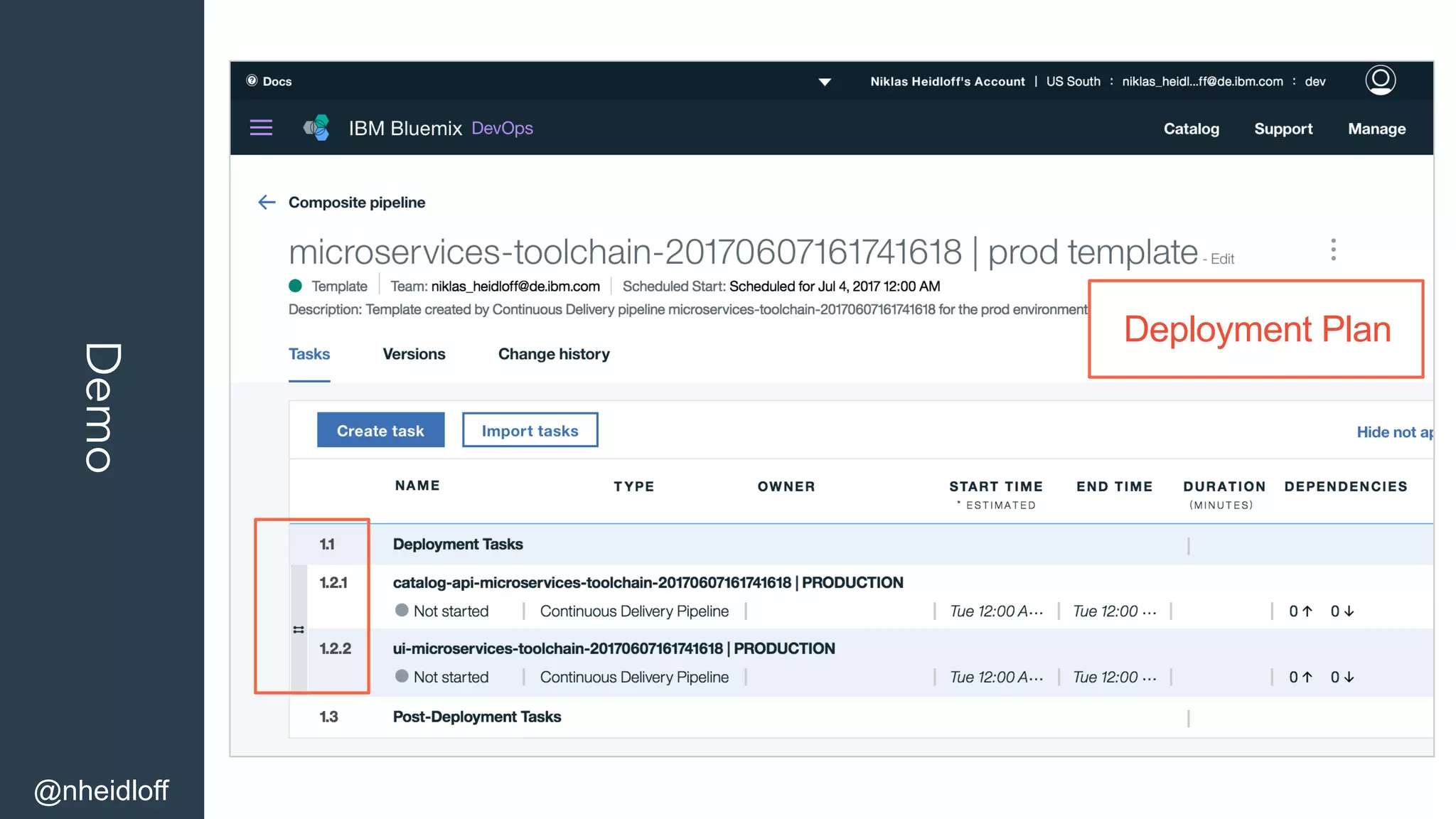Click the downstream dependency arrow for ui-microservices task
This screenshot has height=819, width=1456.
[x=1349, y=678]
